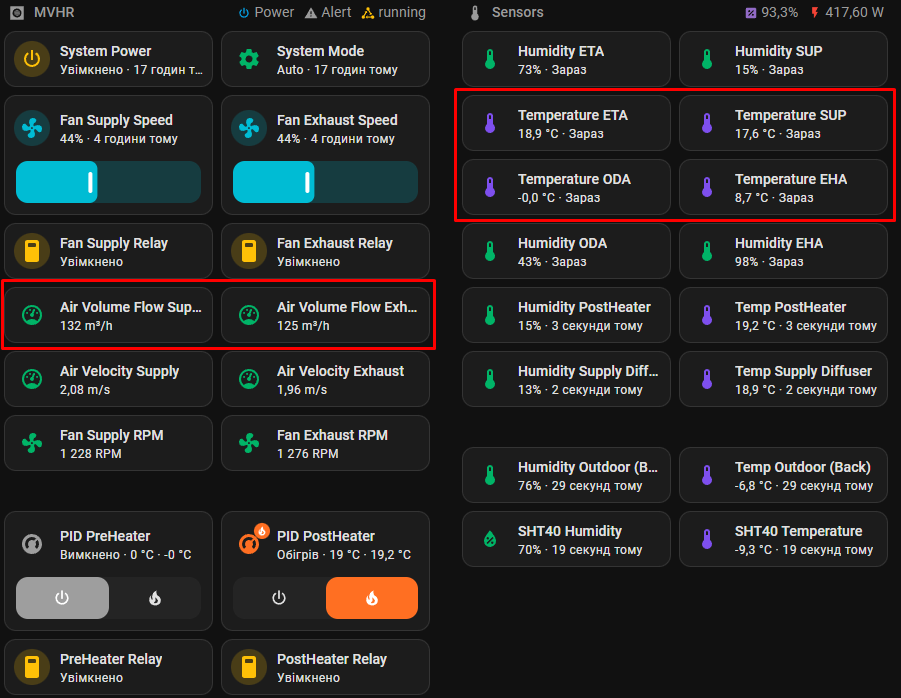Turn off PID PostHeater with power button
901x698 pixels.
279,598
